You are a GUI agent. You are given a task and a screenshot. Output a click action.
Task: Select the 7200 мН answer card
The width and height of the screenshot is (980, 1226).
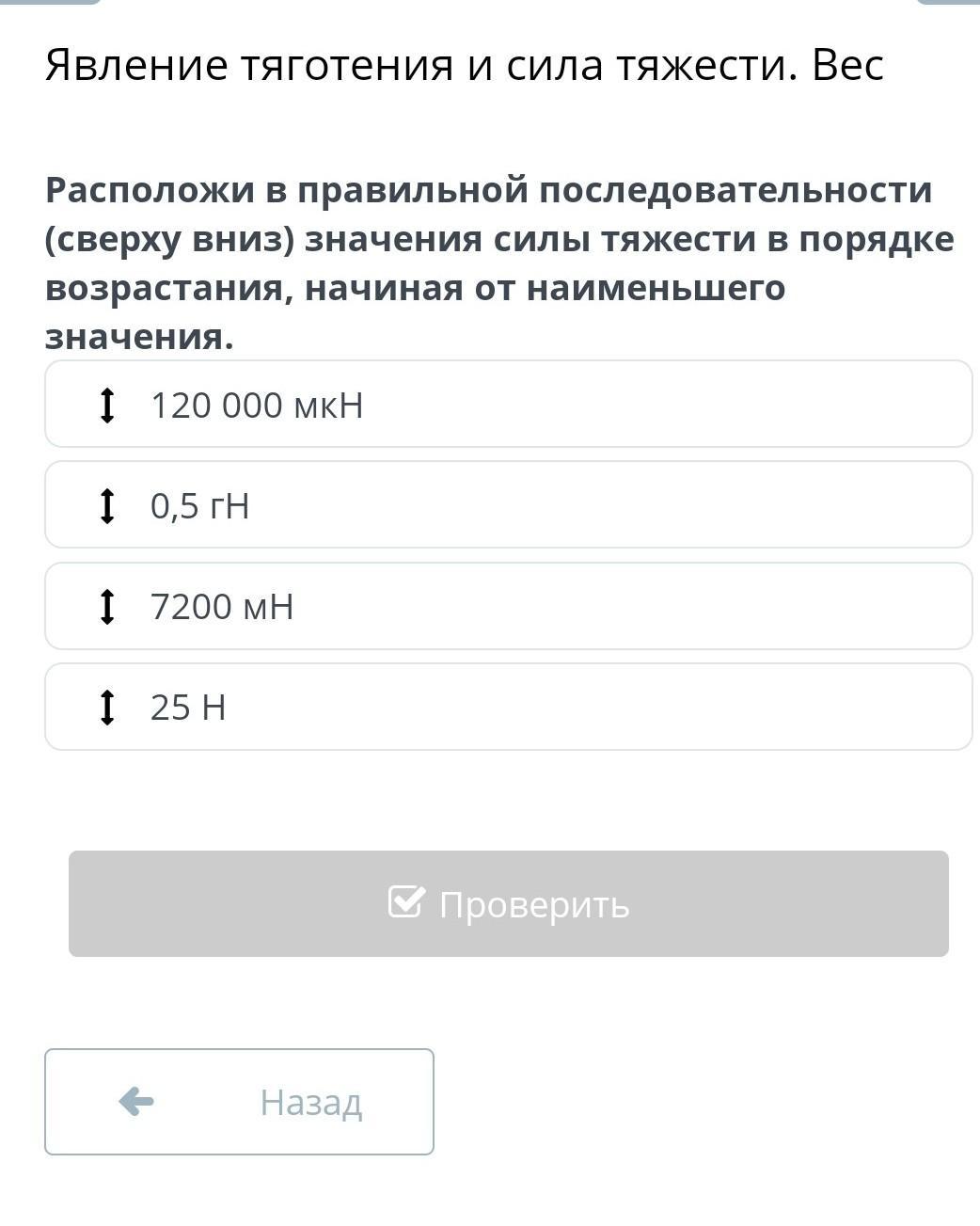(x=509, y=606)
